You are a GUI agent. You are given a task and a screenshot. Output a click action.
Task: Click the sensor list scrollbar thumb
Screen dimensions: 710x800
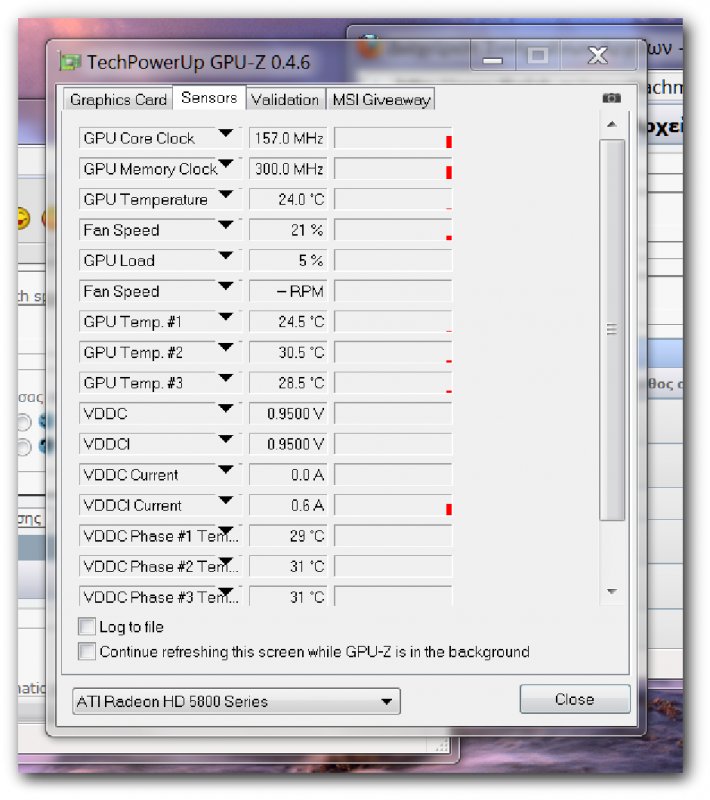click(612, 330)
